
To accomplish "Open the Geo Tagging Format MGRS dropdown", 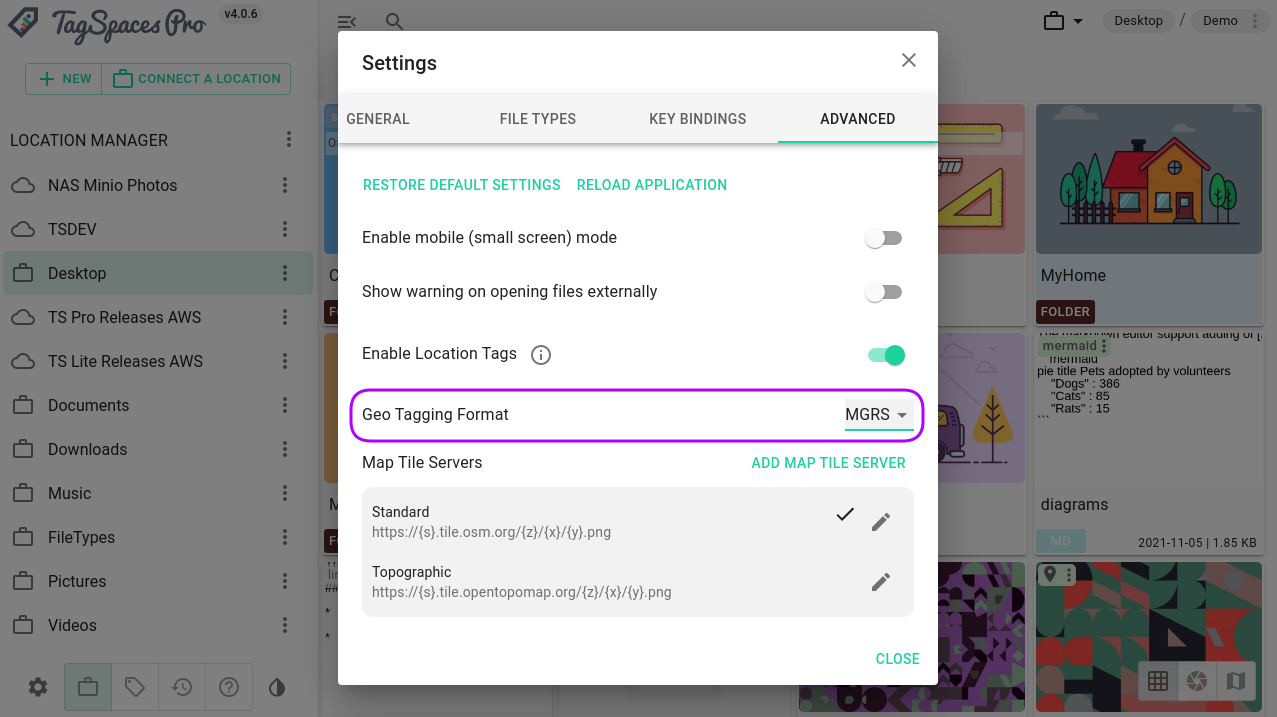I will coord(878,414).
